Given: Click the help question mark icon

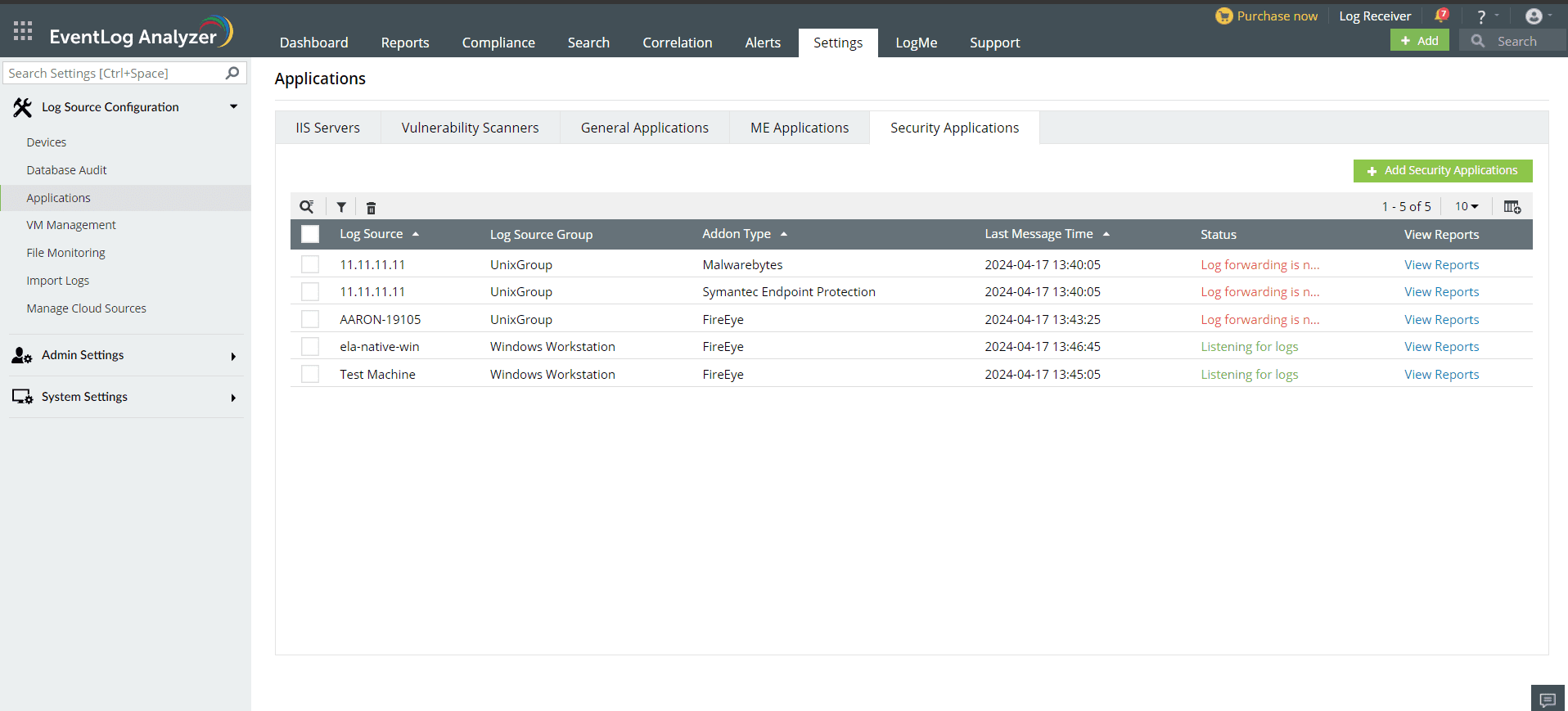Looking at the screenshot, I should click(x=1481, y=16).
